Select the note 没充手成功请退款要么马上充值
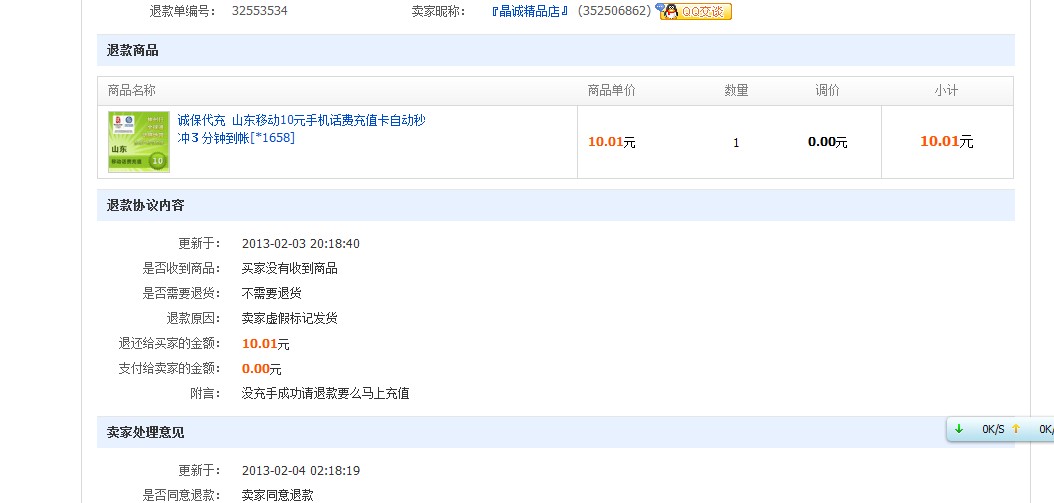The width and height of the screenshot is (1054, 503). [x=325, y=393]
